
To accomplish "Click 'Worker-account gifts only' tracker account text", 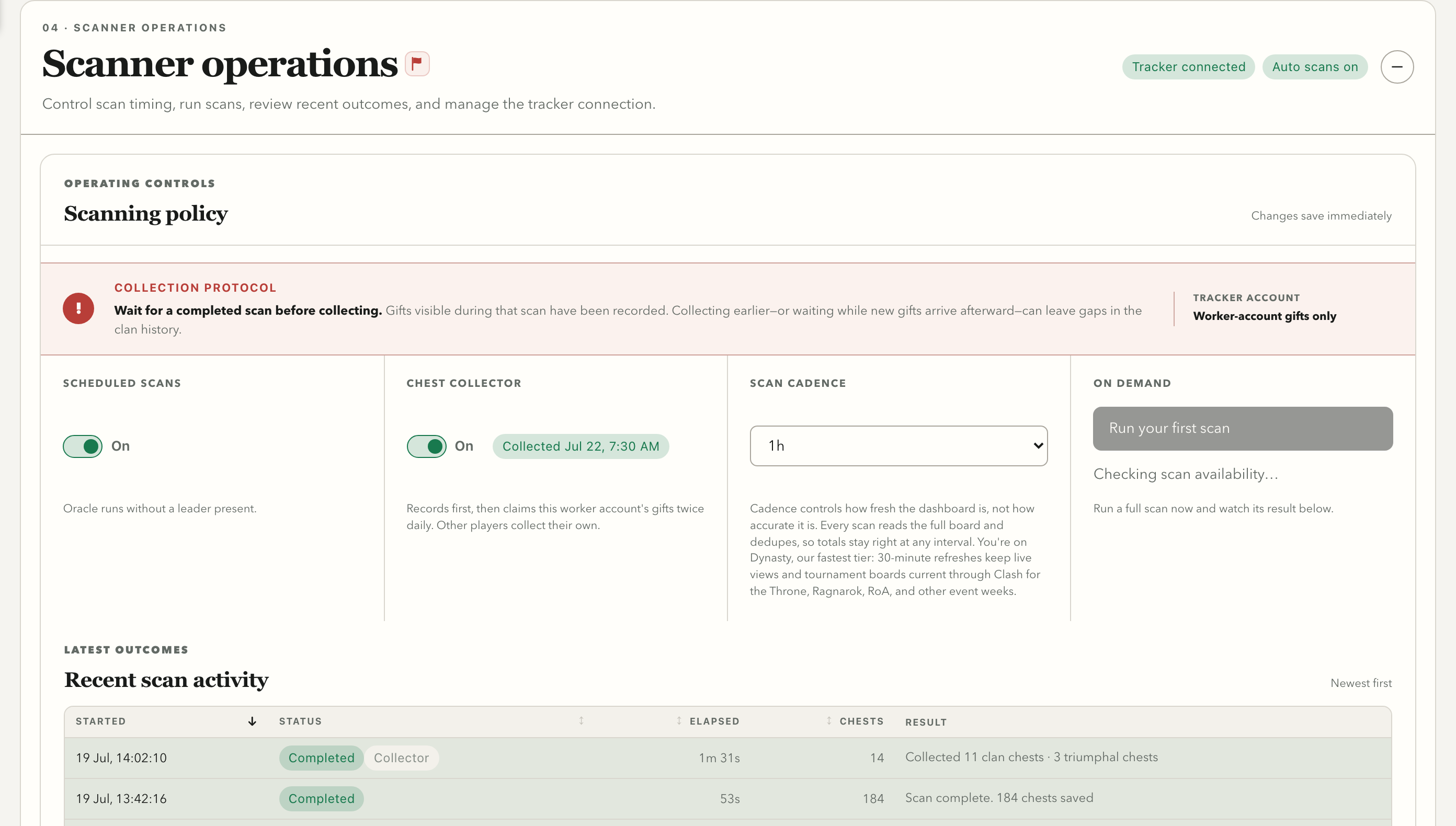I will pos(1264,316).
